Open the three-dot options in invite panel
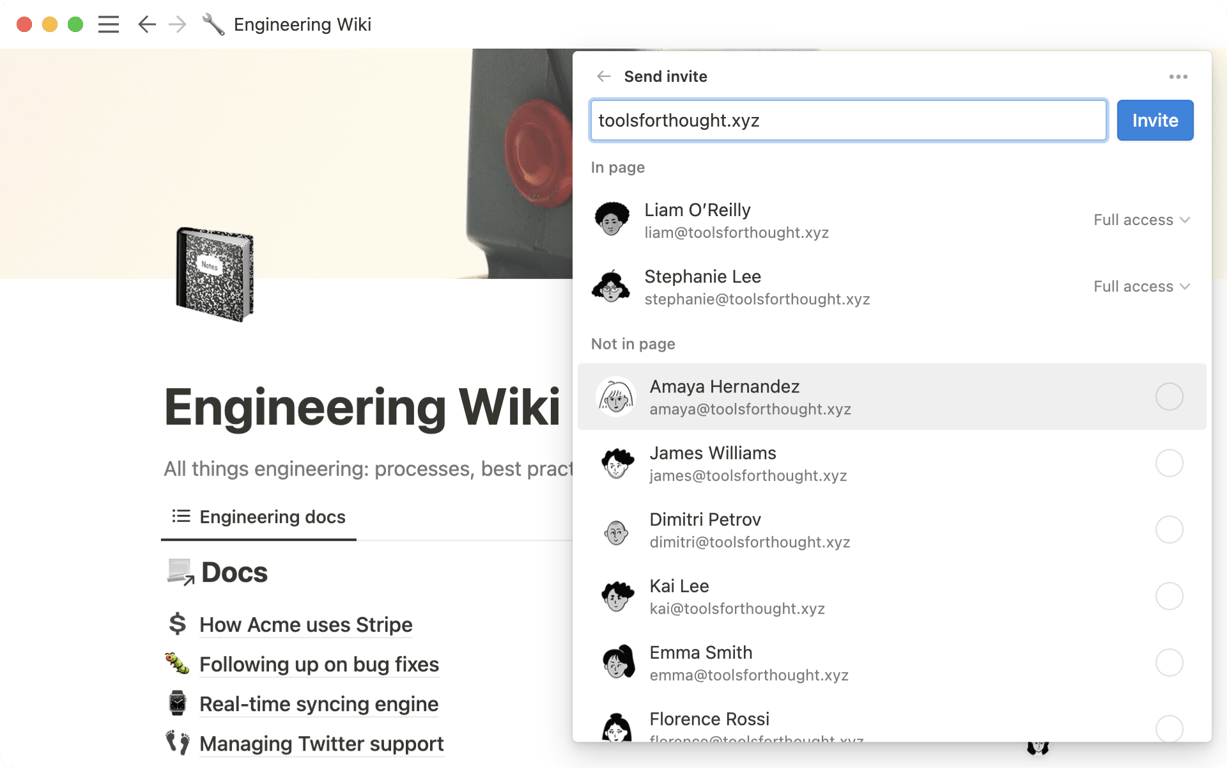This screenshot has height=768, width=1227. point(1178,76)
